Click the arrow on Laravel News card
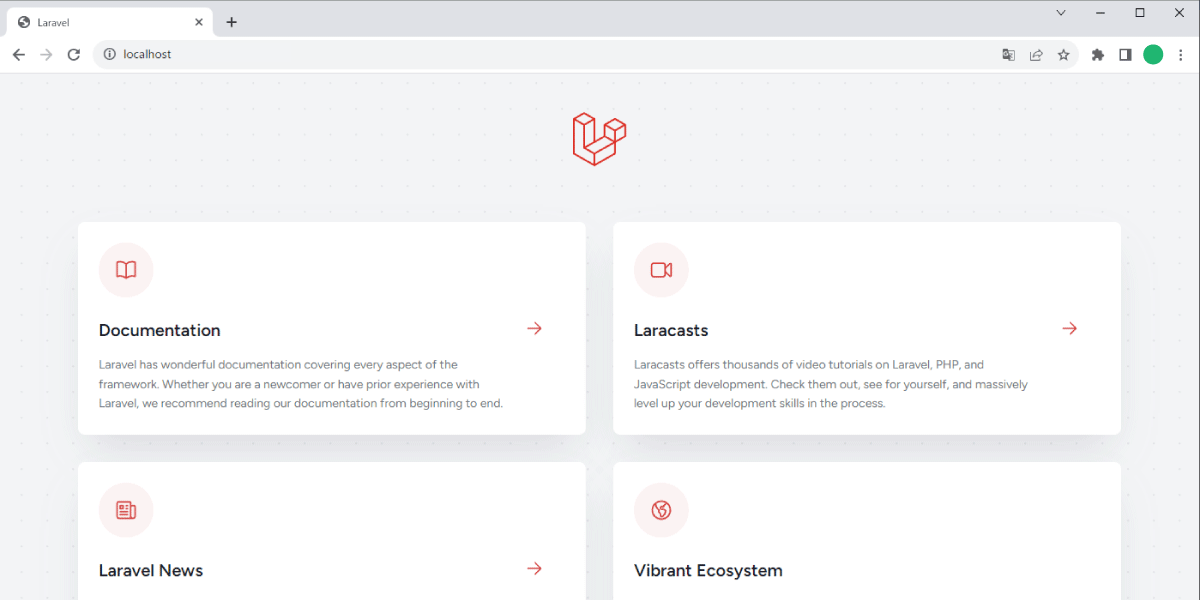 [535, 568]
